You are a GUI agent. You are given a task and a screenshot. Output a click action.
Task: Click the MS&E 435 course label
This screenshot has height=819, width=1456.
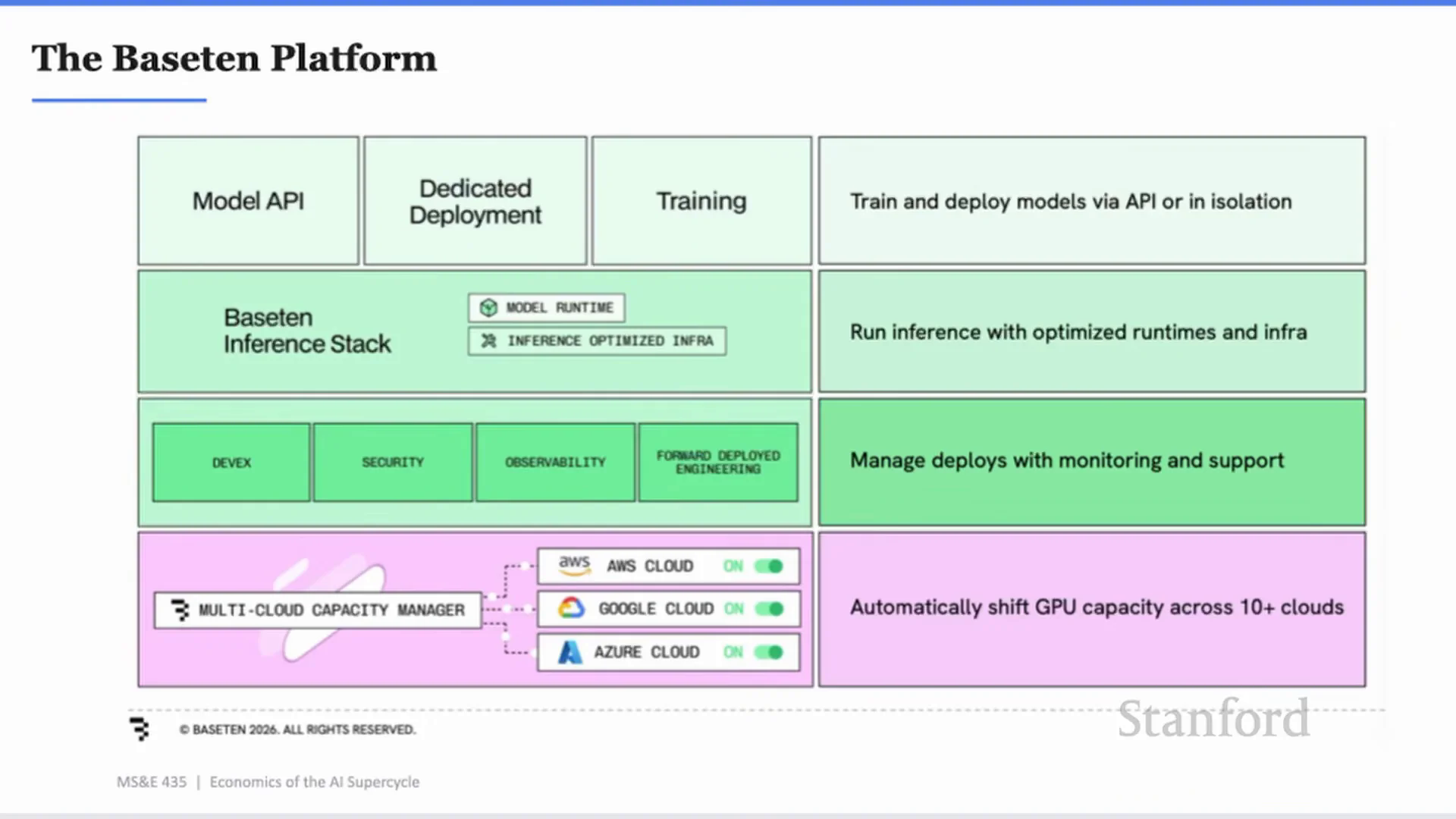coord(152,782)
